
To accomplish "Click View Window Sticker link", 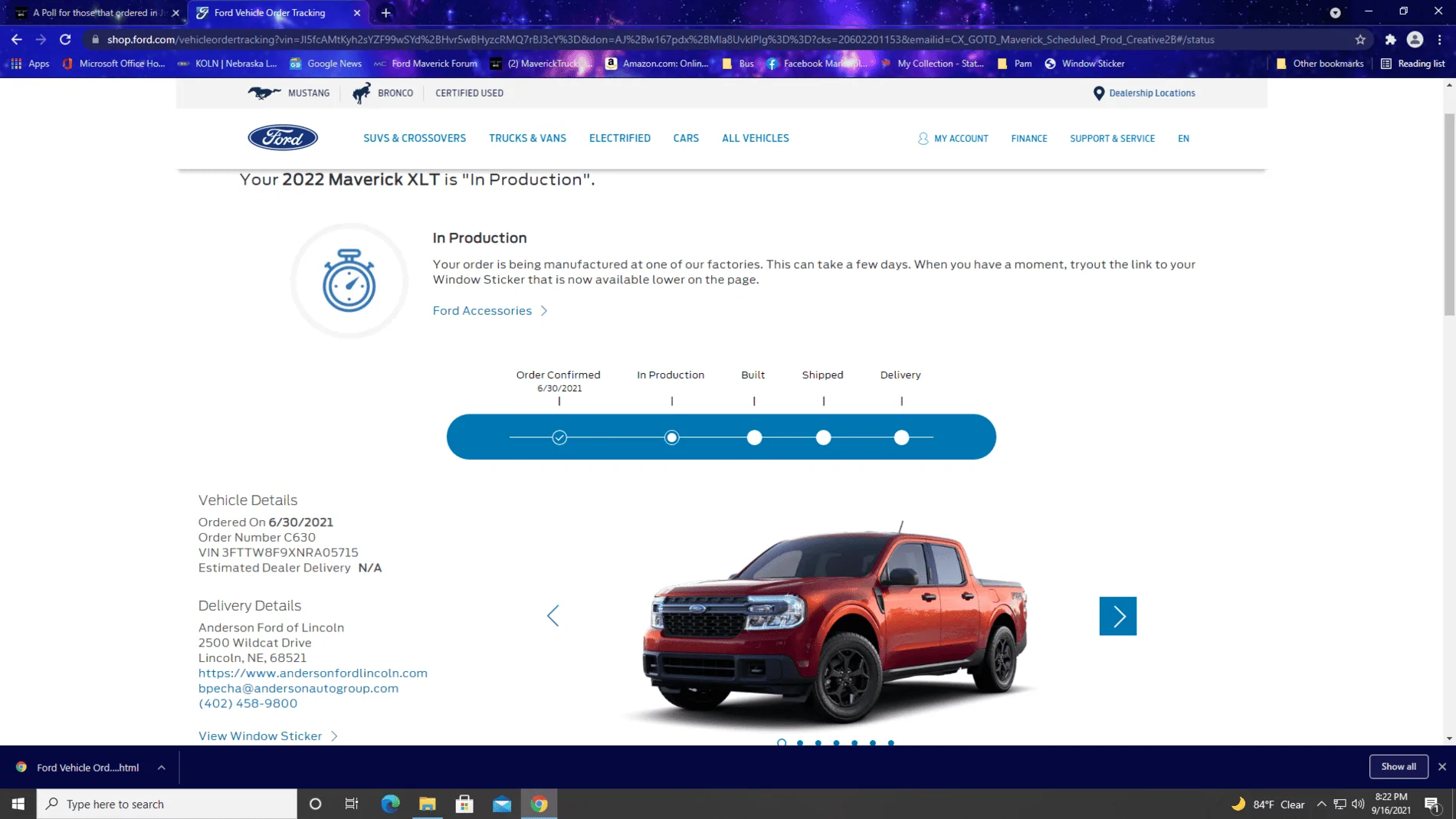I will (x=268, y=735).
